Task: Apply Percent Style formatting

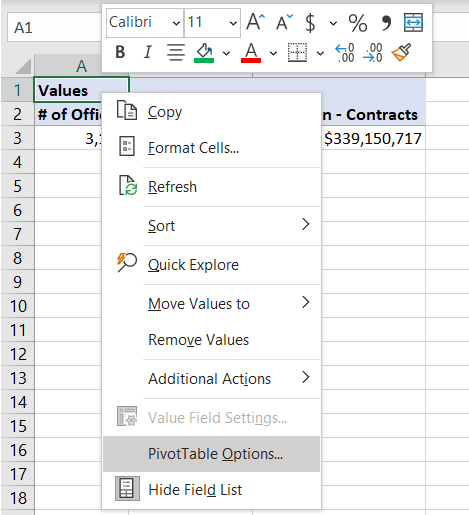Action: [x=358, y=23]
